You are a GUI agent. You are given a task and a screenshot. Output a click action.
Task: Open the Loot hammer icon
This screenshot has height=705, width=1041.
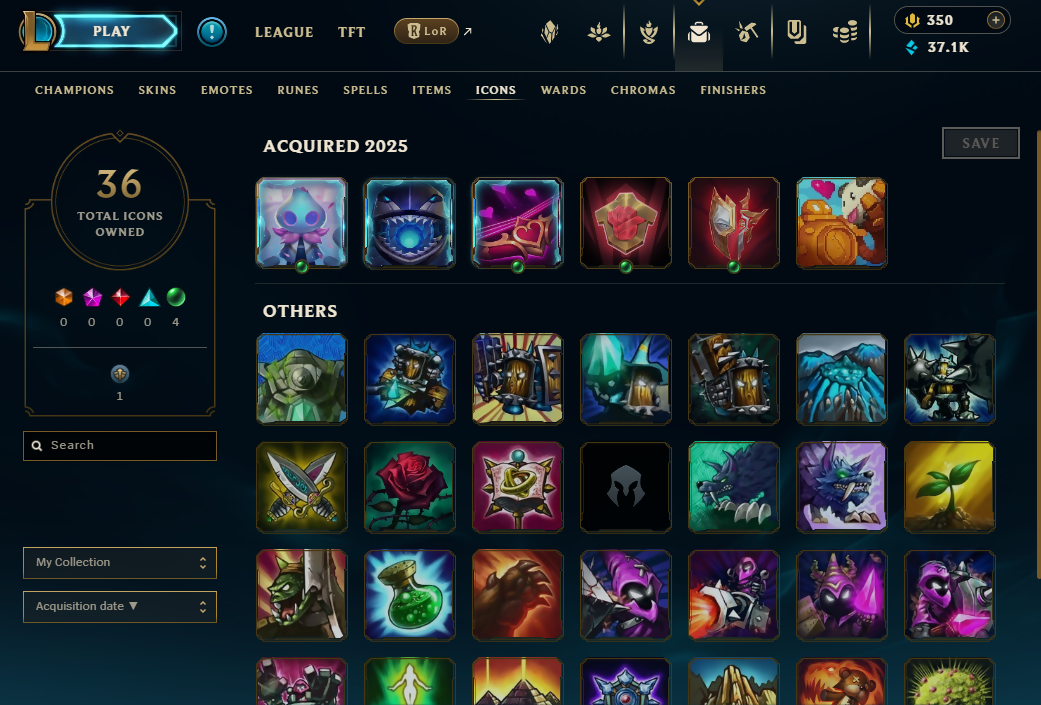pos(747,32)
